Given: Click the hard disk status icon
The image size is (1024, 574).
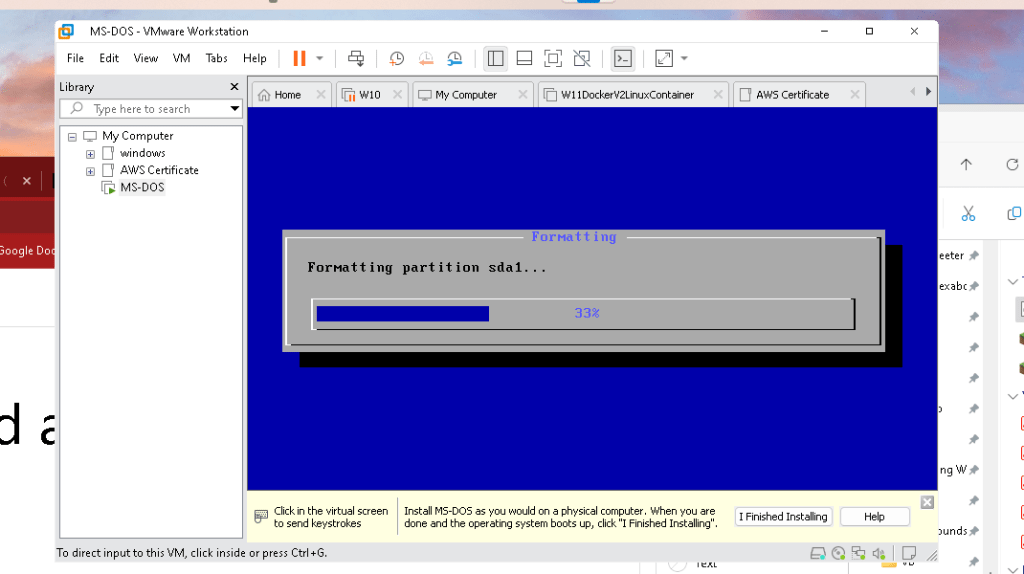Looking at the screenshot, I should pyautogui.click(x=818, y=554).
